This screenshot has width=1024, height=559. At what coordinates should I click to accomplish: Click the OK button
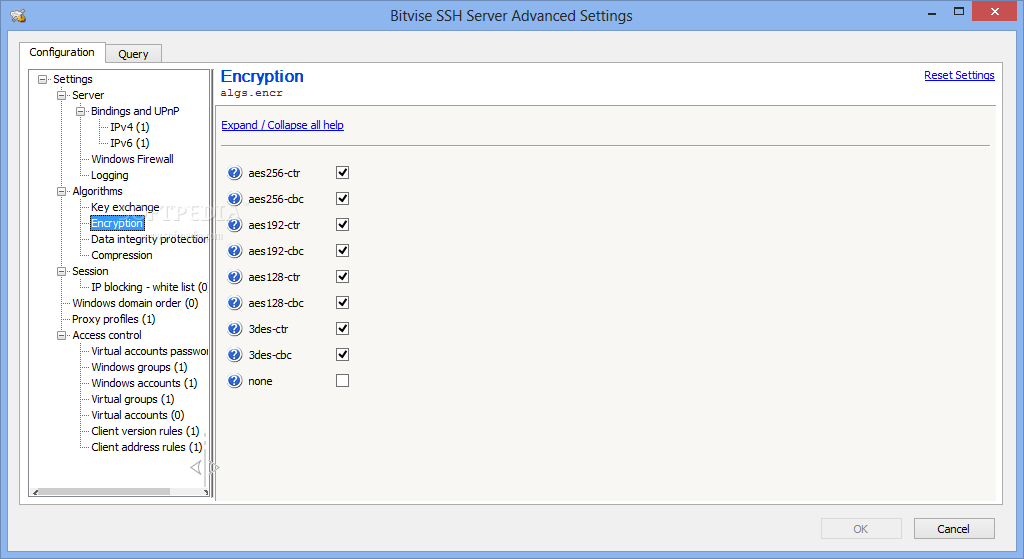pyautogui.click(x=861, y=529)
